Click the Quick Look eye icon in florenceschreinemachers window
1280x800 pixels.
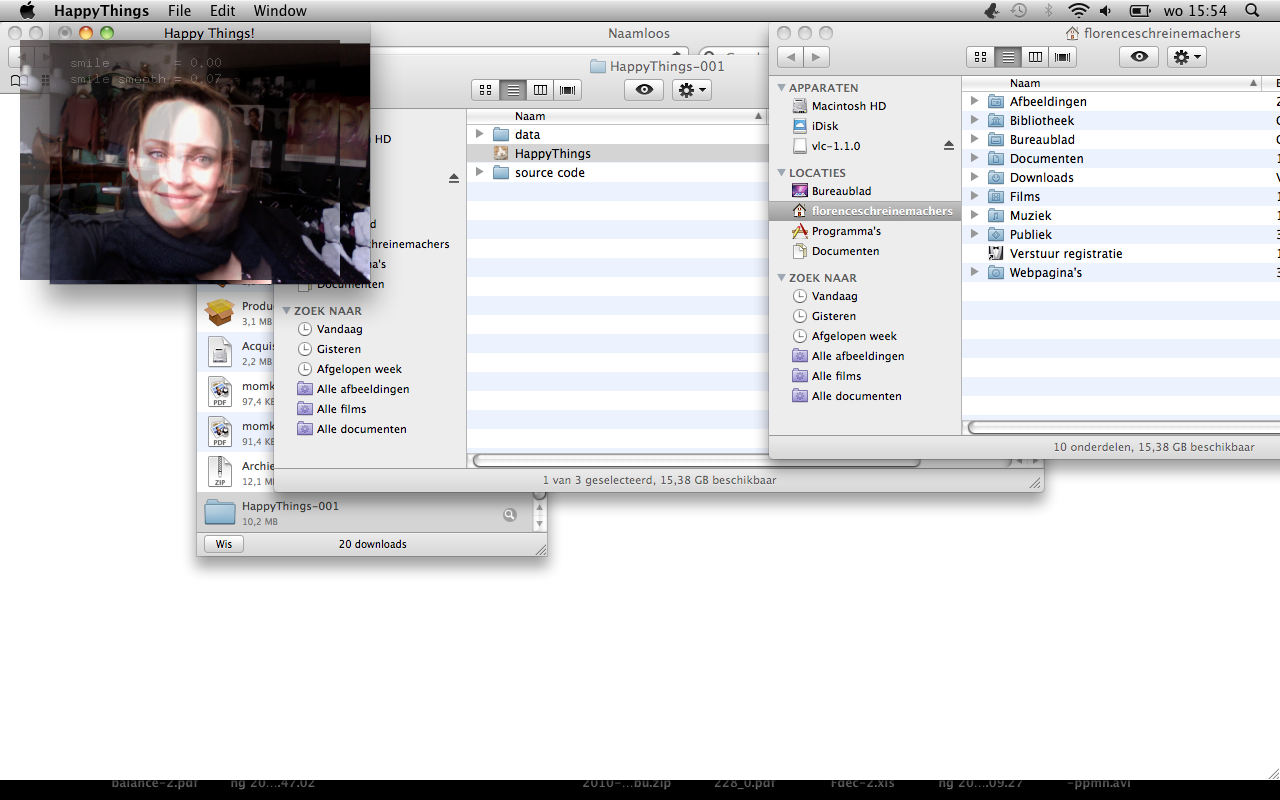tap(1139, 57)
